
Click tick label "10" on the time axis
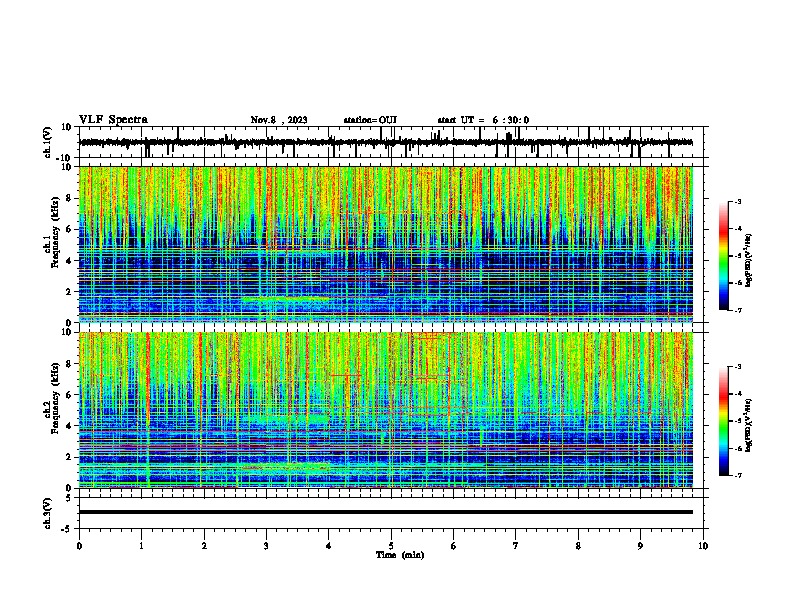(703, 546)
